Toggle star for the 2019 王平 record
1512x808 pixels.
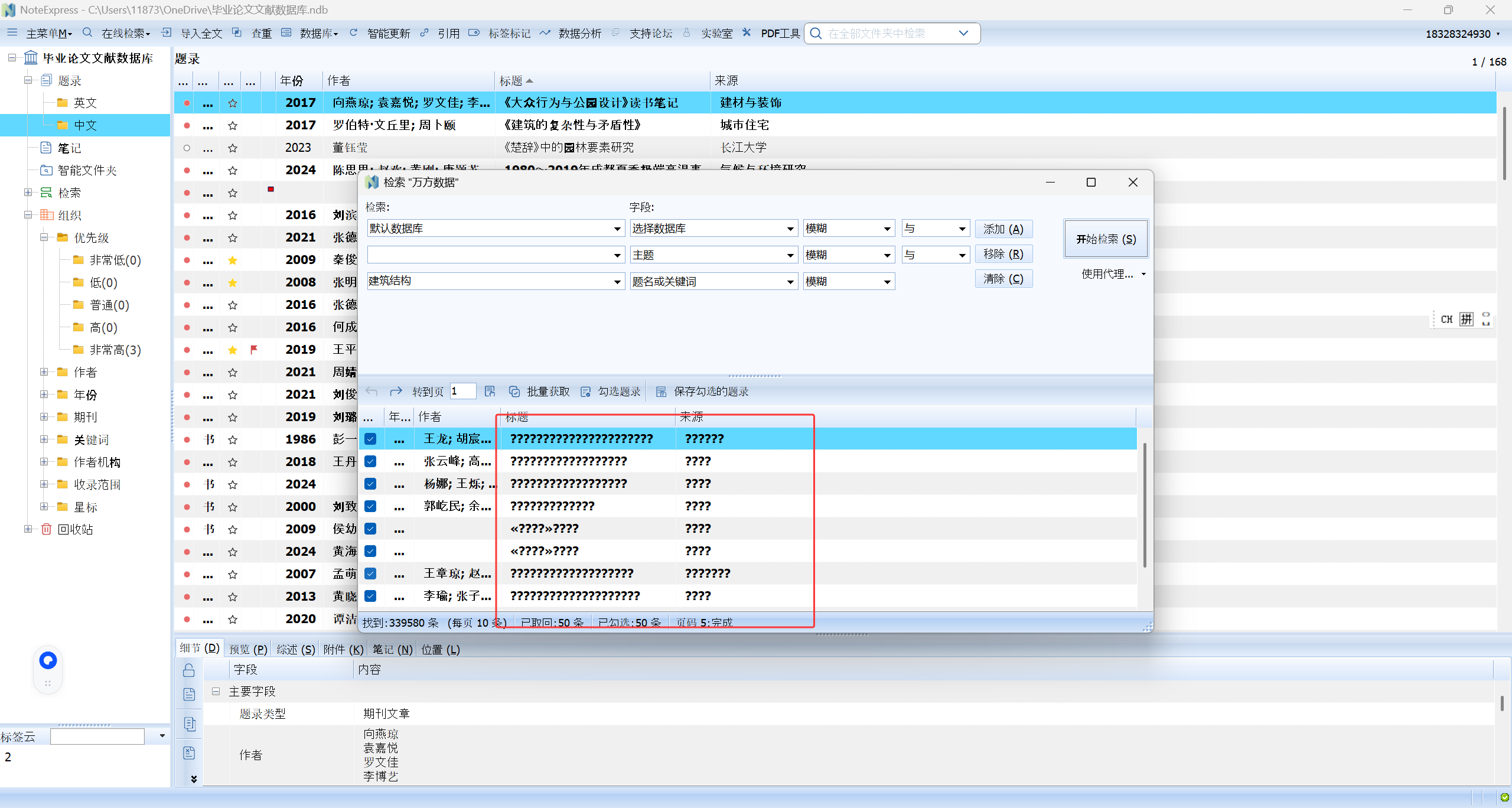click(233, 350)
